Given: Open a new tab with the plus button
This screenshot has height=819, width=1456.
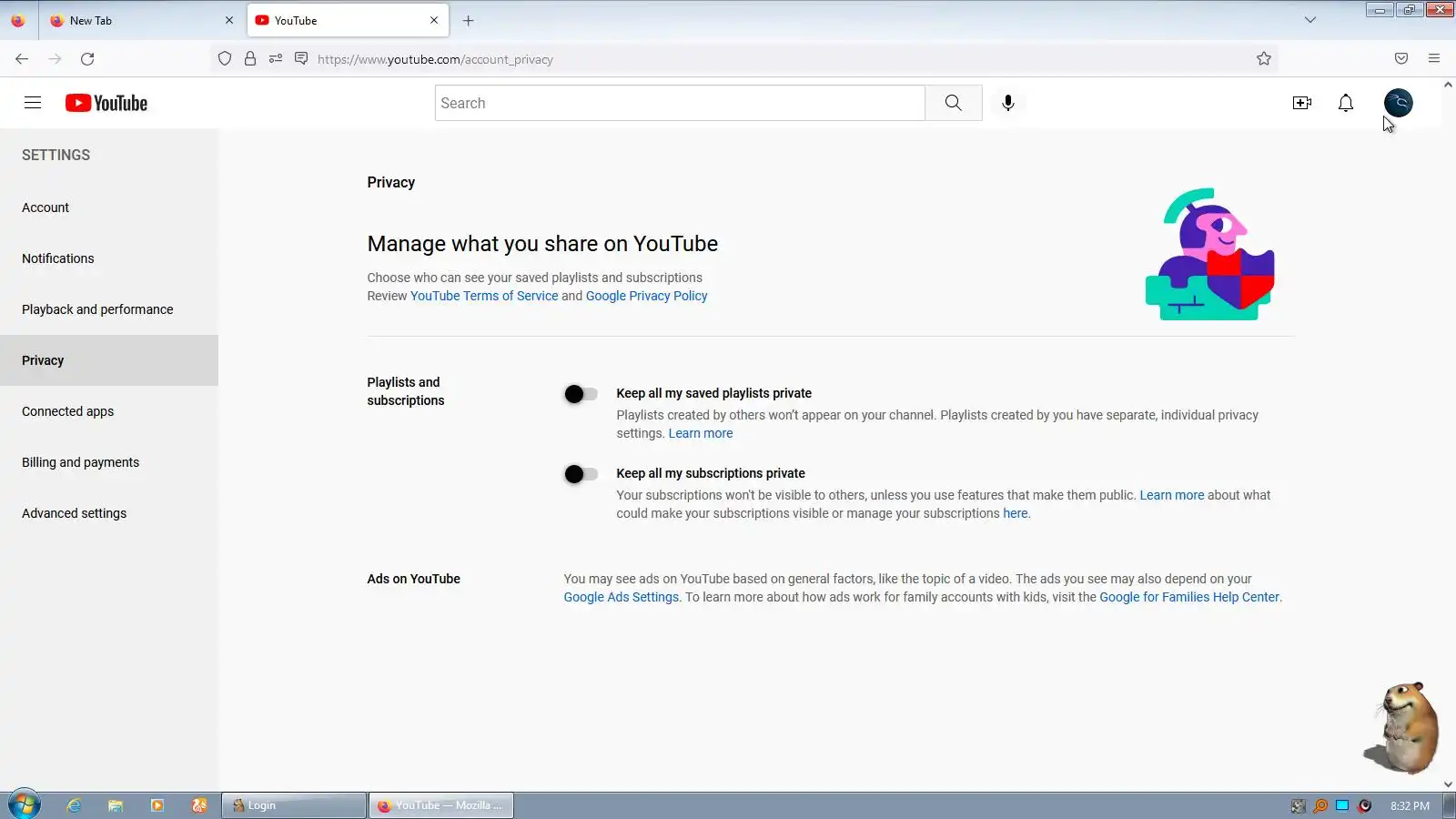Looking at the screenshot, I should (x=469, y=21).
